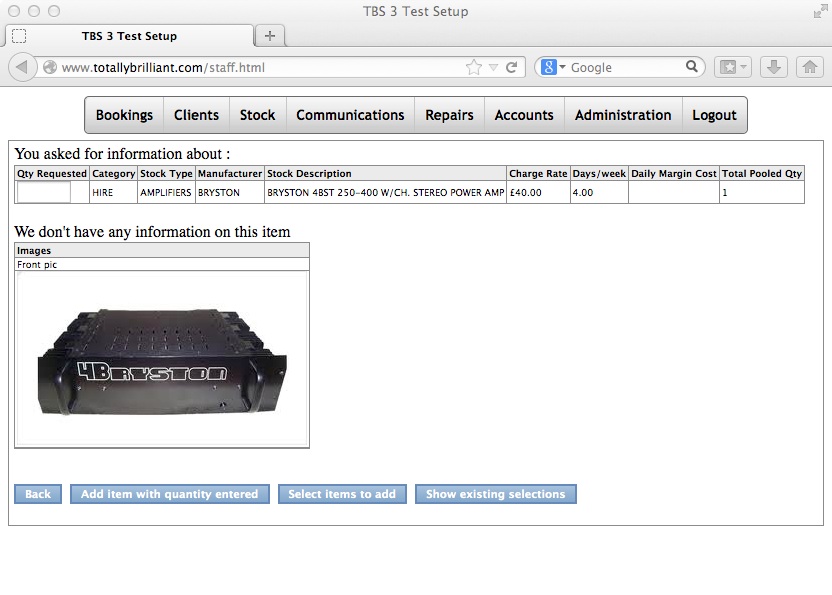Click Show existing selections button
Screen dimensions: 832x595
(495, 494)
